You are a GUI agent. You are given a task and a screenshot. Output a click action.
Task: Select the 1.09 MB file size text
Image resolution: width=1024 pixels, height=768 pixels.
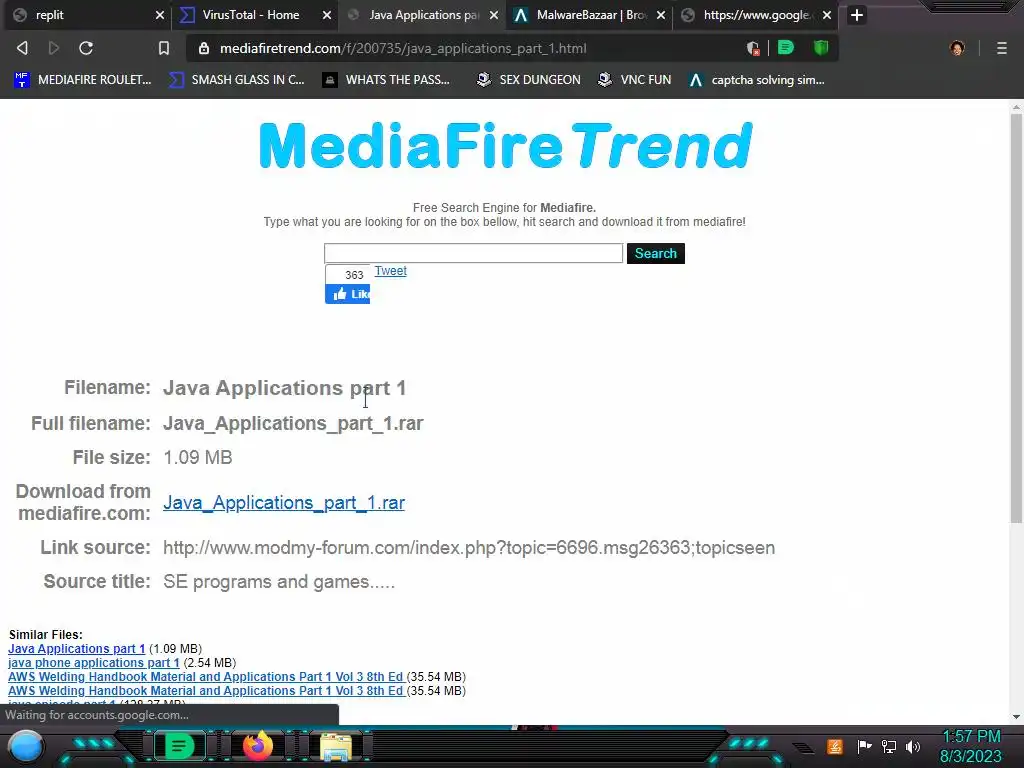pyautogui.click(x=198, y=457)
